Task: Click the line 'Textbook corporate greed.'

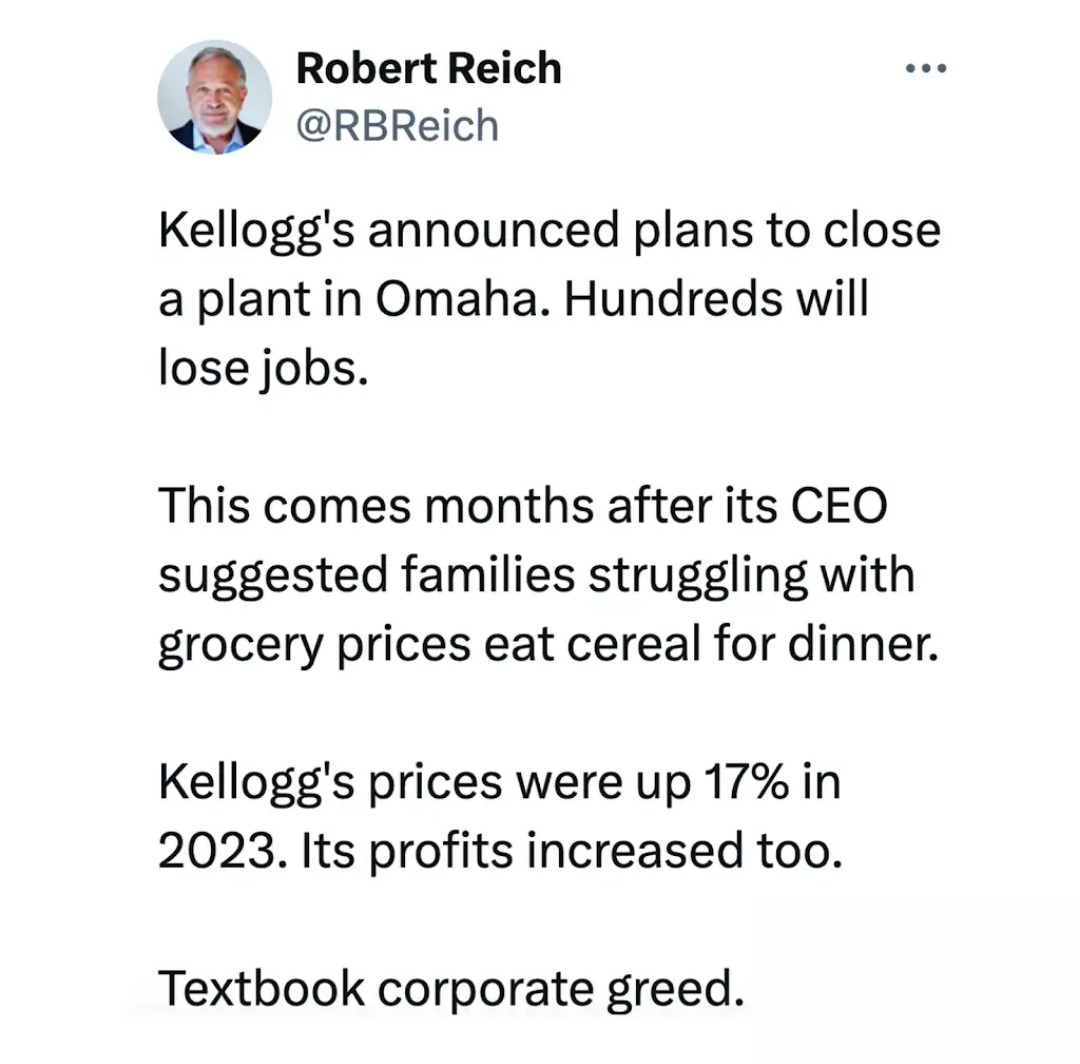Action: pyautogui.click(x=451, y=989)
